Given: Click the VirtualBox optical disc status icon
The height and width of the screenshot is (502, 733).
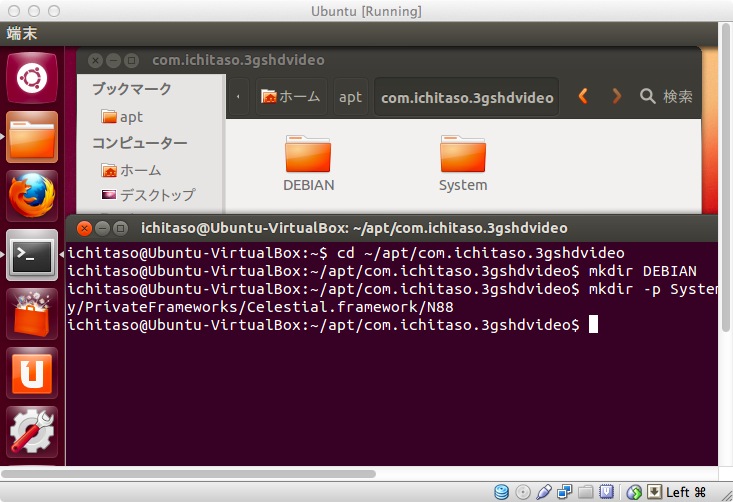Looking at the screenshot, I should click(x=523, y=492).
